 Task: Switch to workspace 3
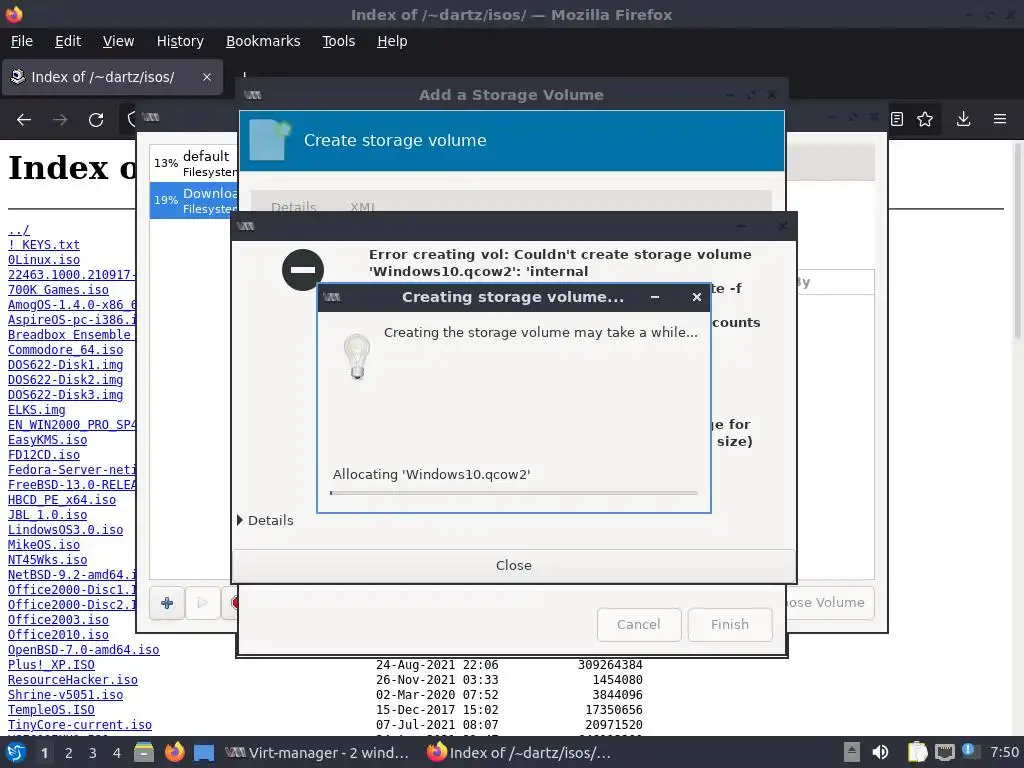coord(93,753)
